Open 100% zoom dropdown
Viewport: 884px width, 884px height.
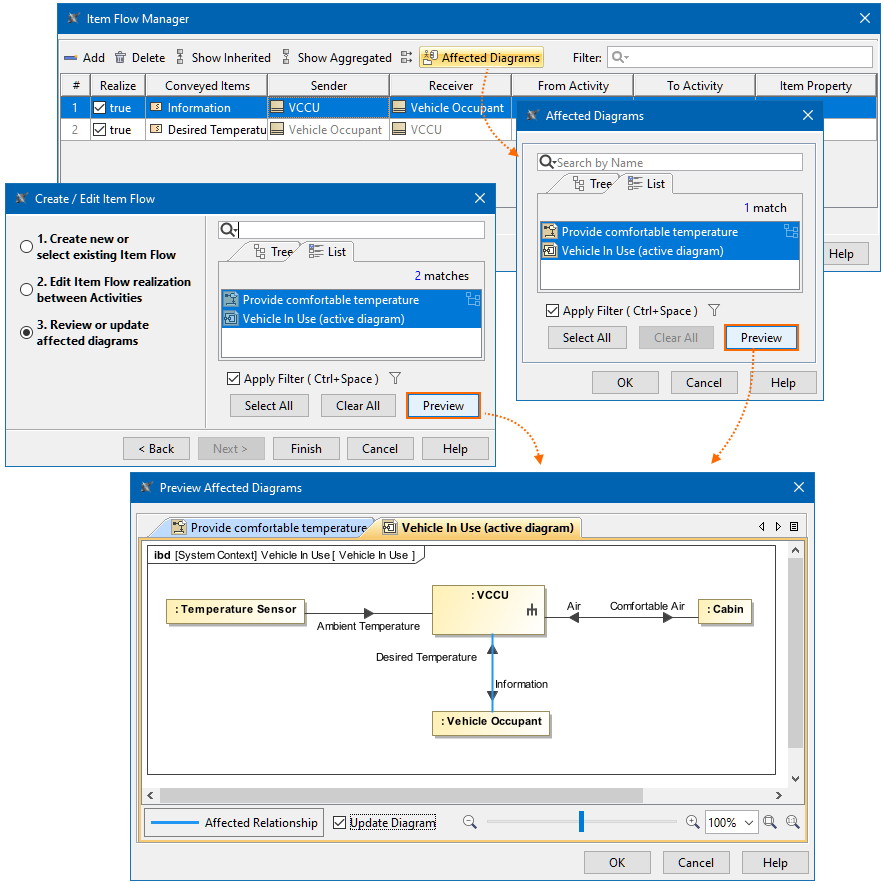coord(731,823)
